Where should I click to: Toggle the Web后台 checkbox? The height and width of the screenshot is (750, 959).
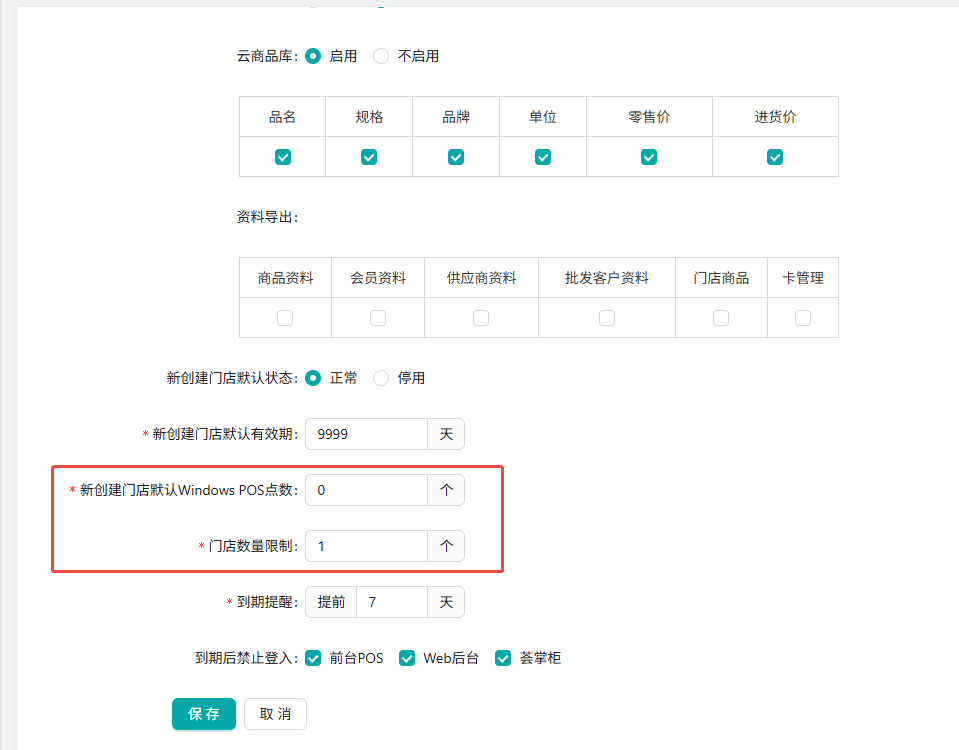click(x=407, y=658)
